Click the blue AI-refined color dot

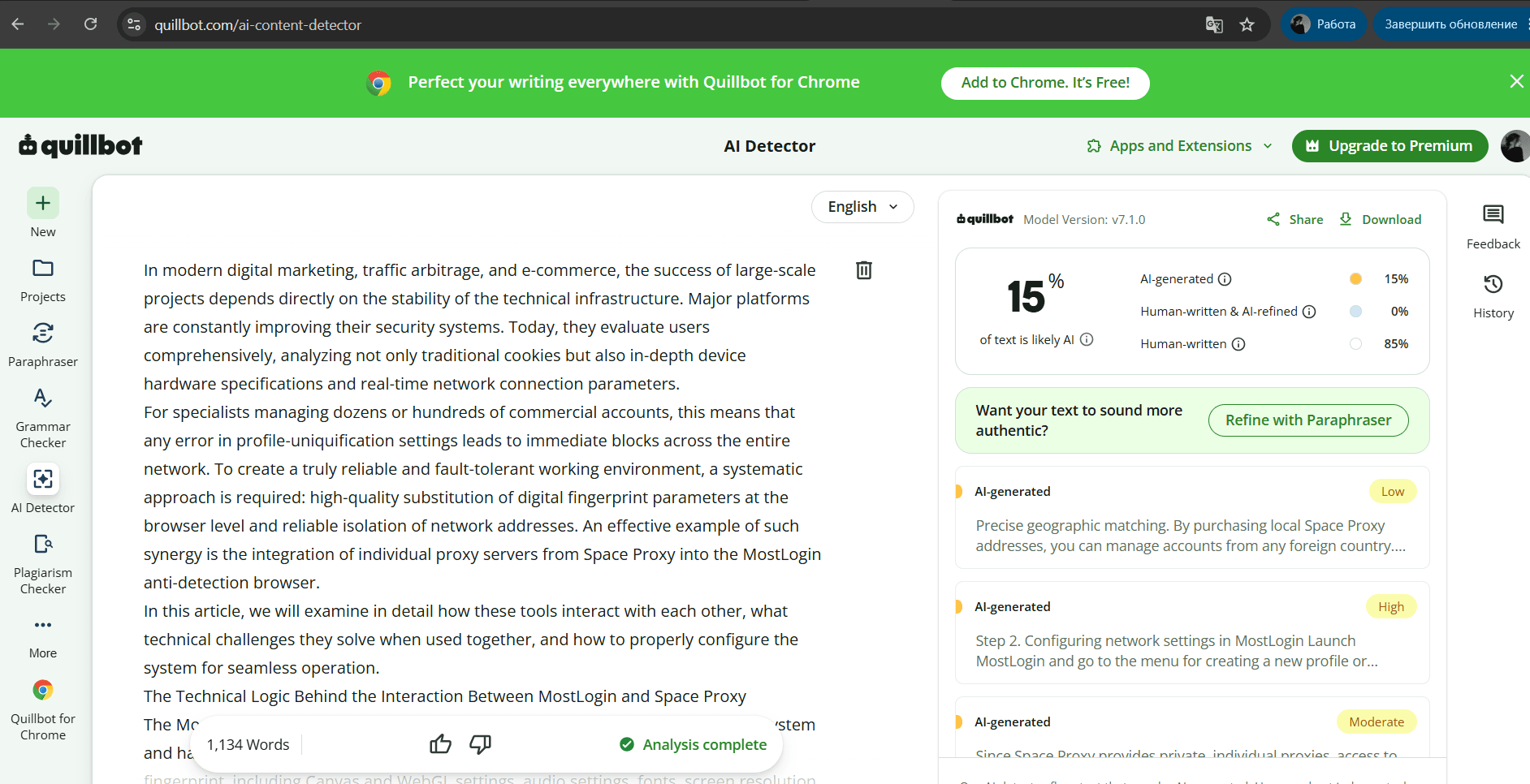point(1355,312)
